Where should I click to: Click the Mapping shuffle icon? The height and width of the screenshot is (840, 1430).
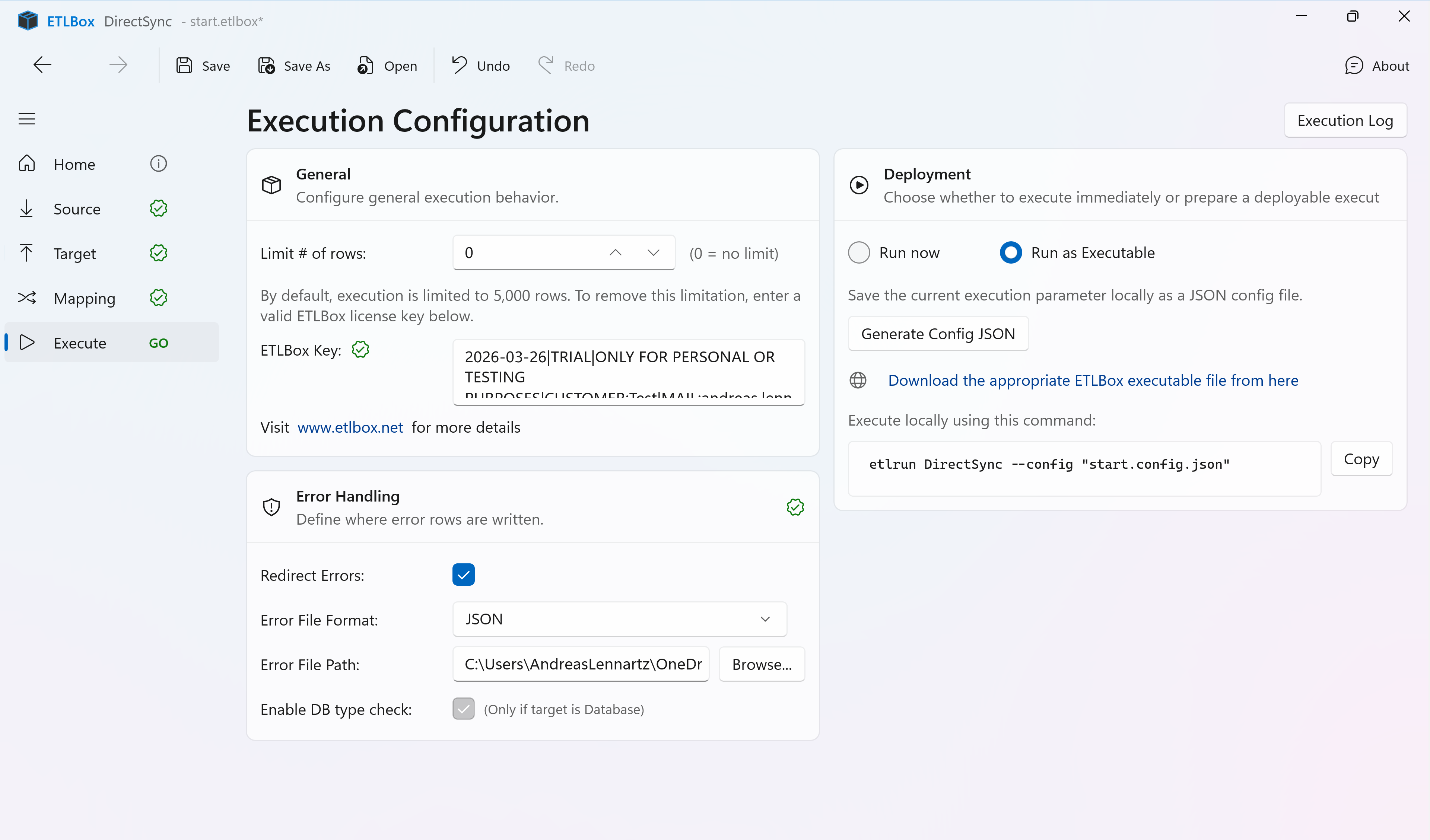[x=26, y=297]
